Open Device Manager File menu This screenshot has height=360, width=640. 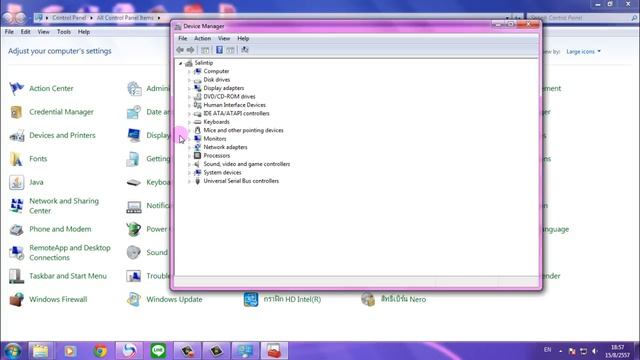(182, 38)
